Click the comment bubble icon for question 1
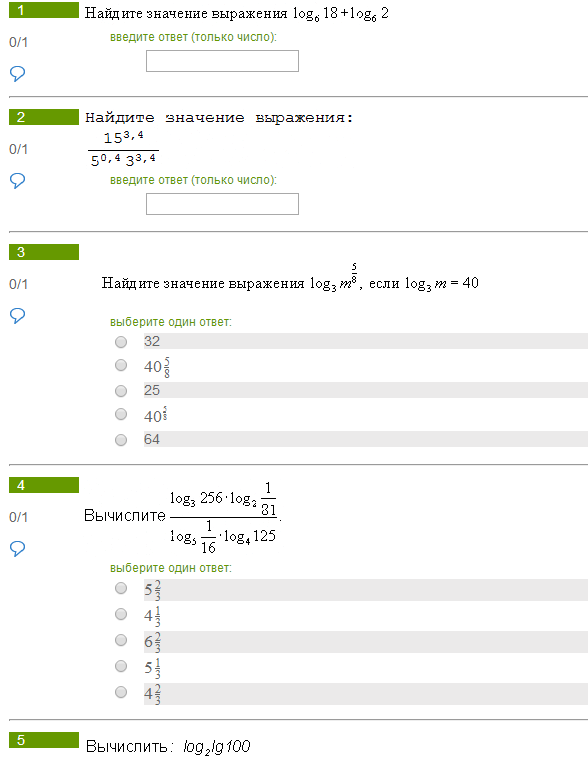 pos(18,73)
